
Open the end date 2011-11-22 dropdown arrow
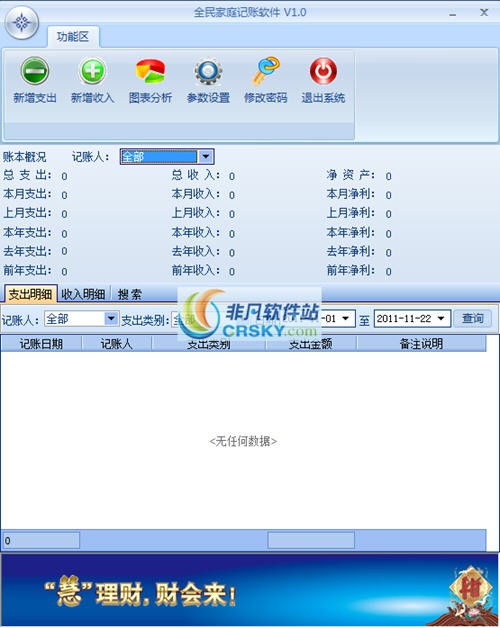click(x=441, y=319)
